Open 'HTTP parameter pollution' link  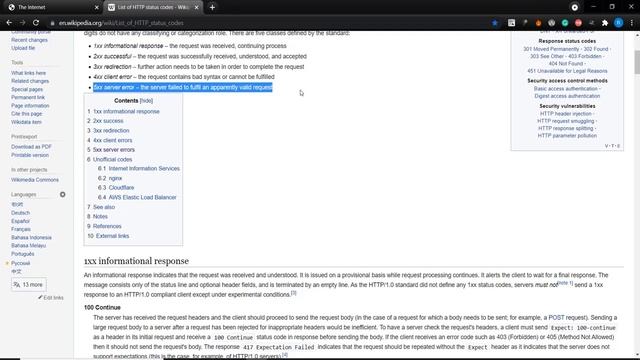point(567,136)
